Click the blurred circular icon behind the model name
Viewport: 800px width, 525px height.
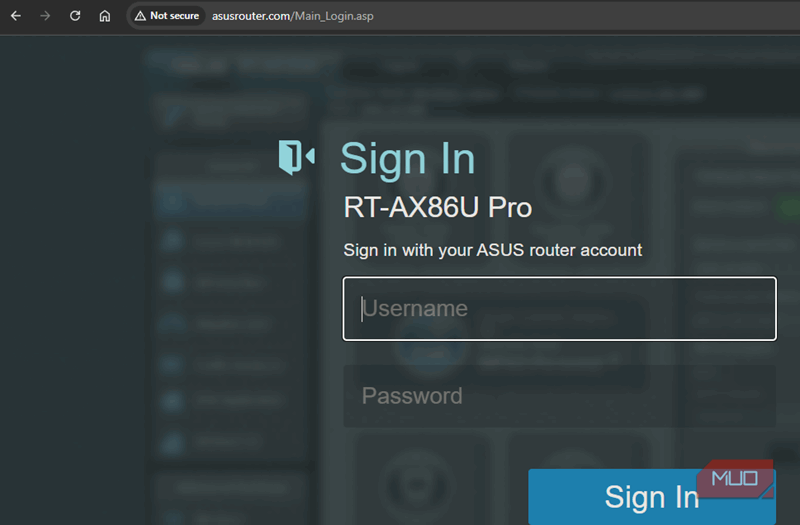[572, 179]
